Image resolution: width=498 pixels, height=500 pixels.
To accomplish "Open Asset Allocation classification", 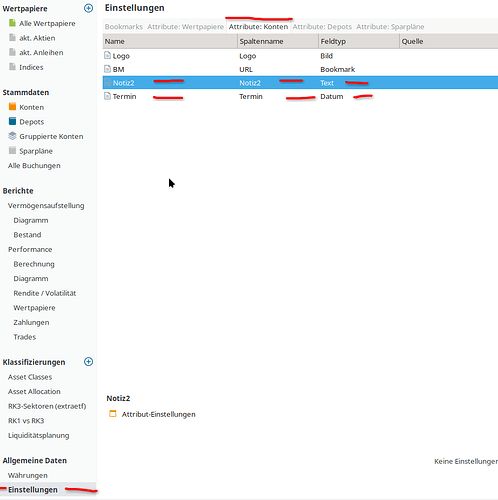I will pyautogui.click(x=34, y=392).
